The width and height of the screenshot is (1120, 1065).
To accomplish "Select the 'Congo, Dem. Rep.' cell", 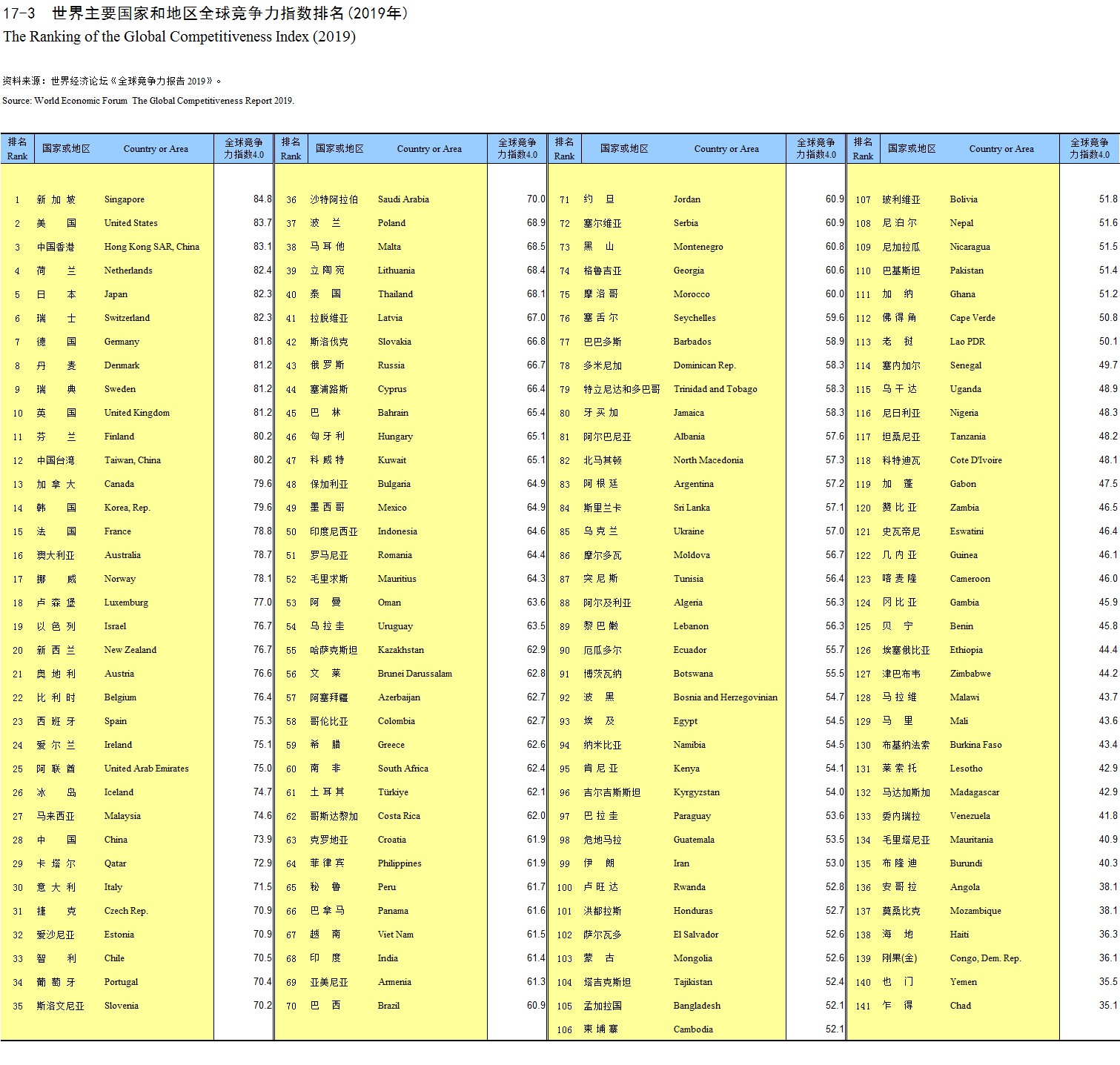I will pyautogui.click(x=985, y=958).
